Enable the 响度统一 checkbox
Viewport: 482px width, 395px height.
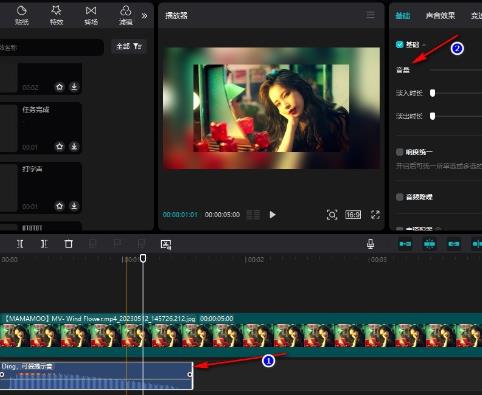[399, 152]
